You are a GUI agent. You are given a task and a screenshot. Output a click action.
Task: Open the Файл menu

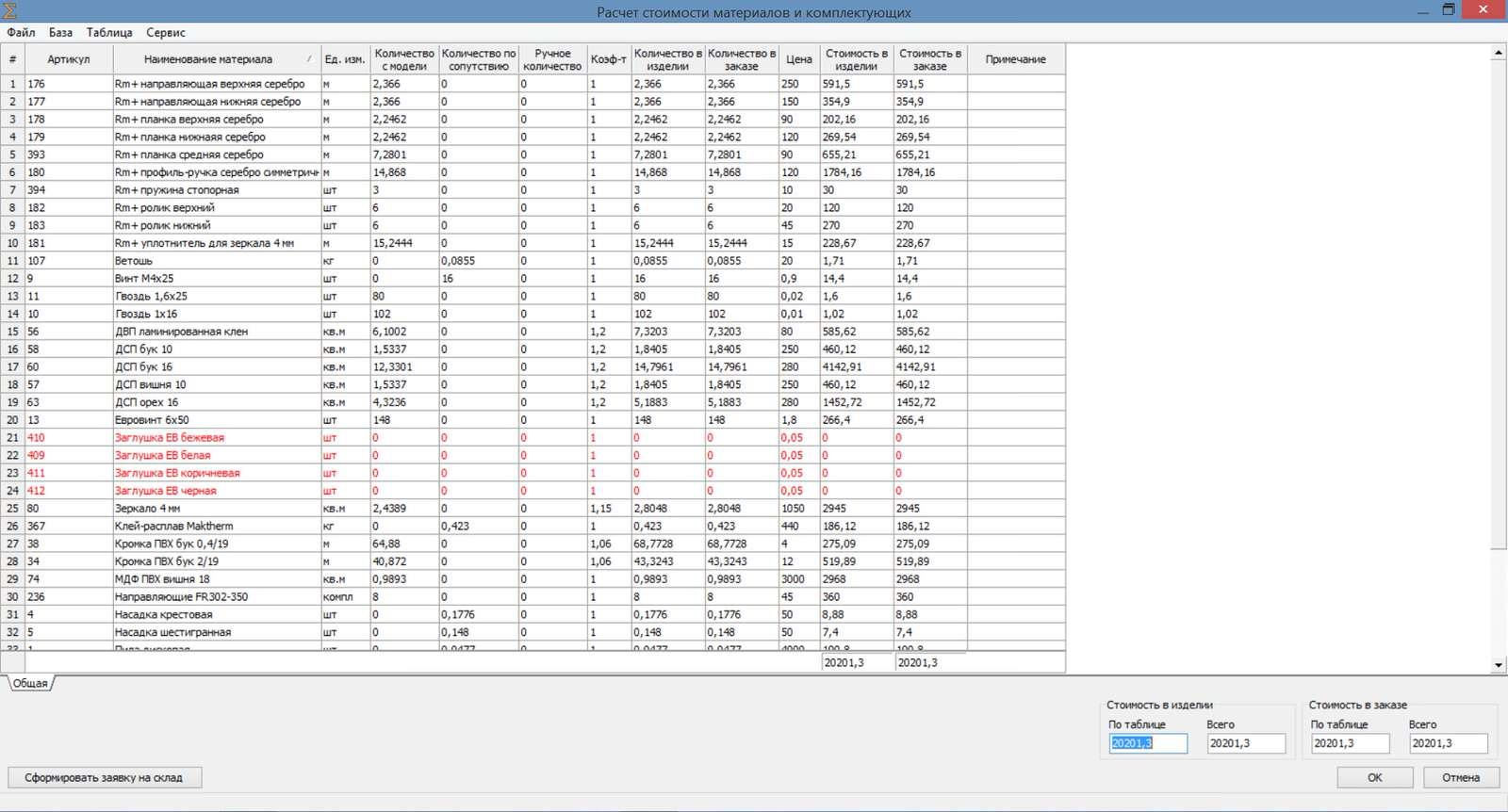point(21,32)
